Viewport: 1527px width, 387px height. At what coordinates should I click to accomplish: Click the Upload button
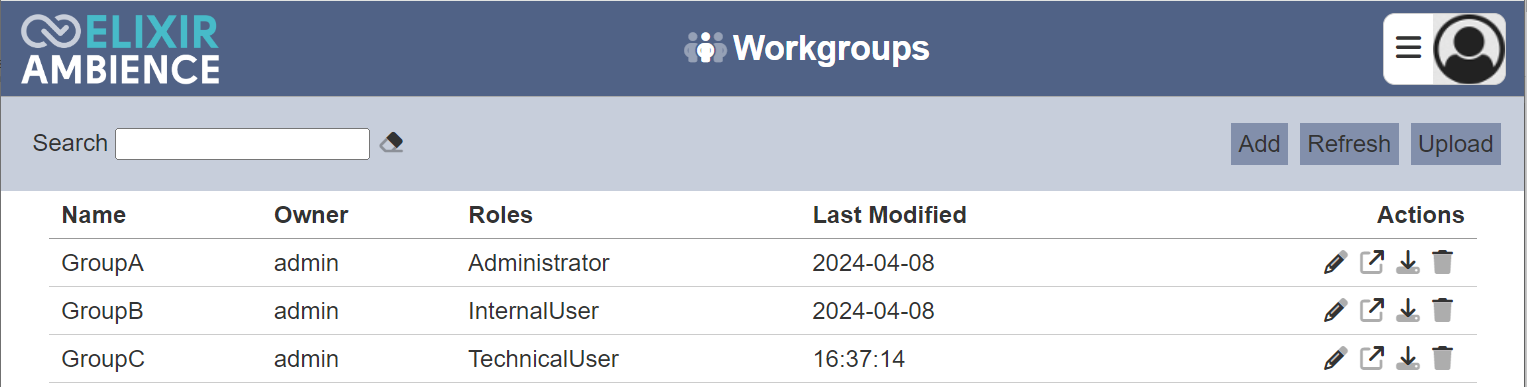click(1455, 144)
